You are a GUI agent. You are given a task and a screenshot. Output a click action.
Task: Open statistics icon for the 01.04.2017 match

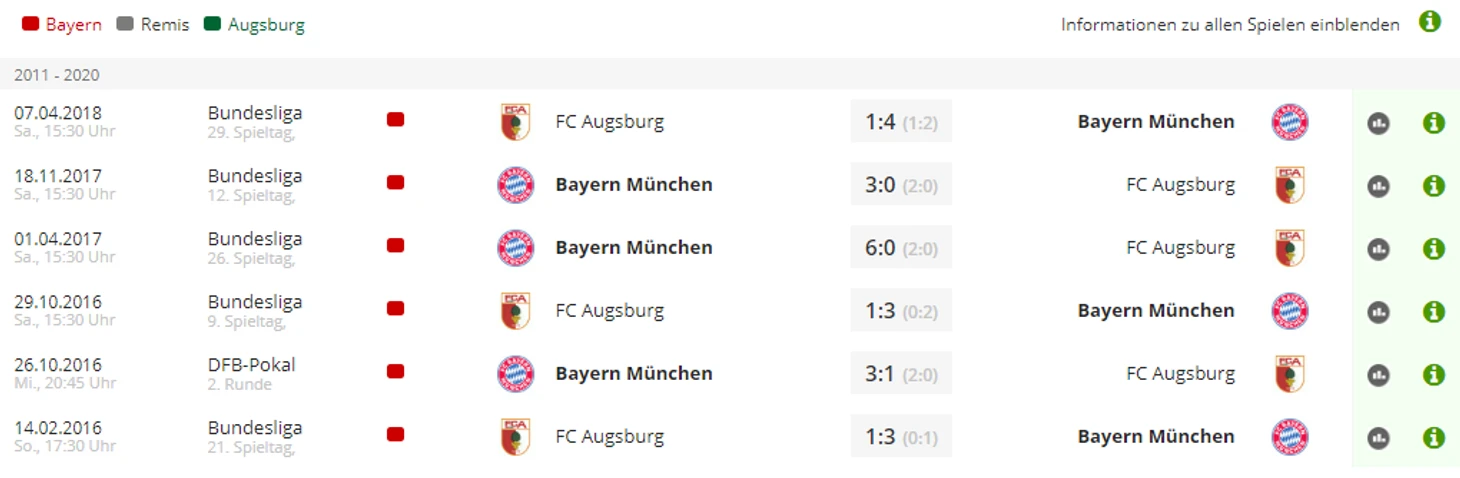[1378, 249]
